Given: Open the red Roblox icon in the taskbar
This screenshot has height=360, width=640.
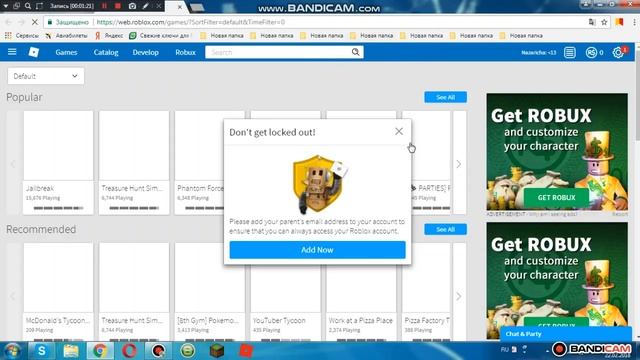Looking at the screenshot, I should click(246, 351).
